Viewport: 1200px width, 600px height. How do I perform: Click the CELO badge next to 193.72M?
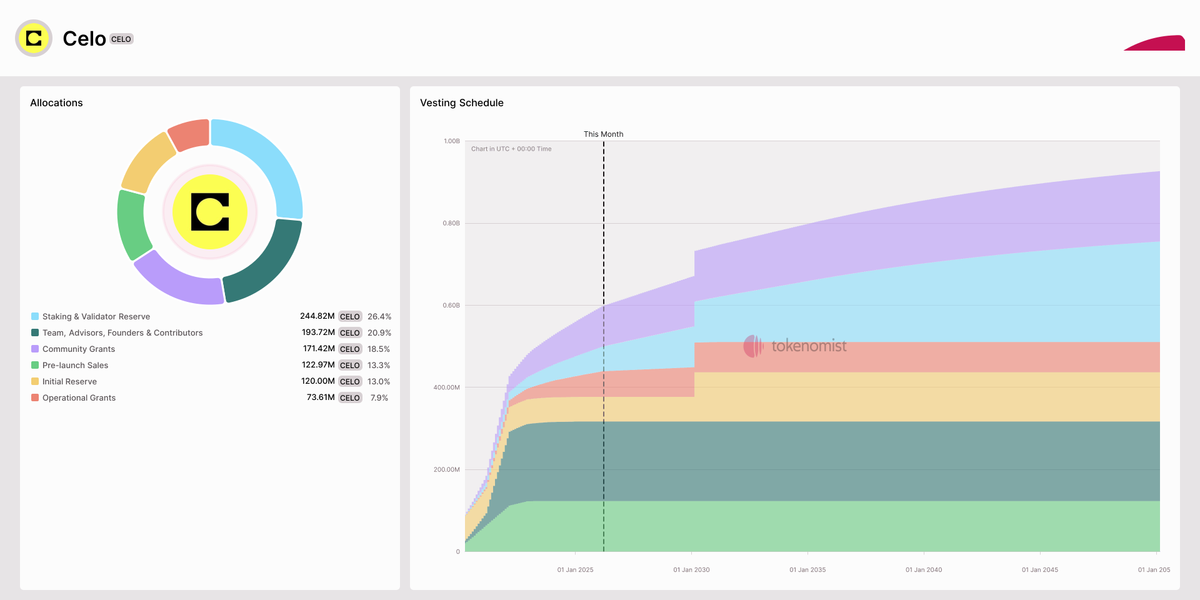tap(348, 332)
